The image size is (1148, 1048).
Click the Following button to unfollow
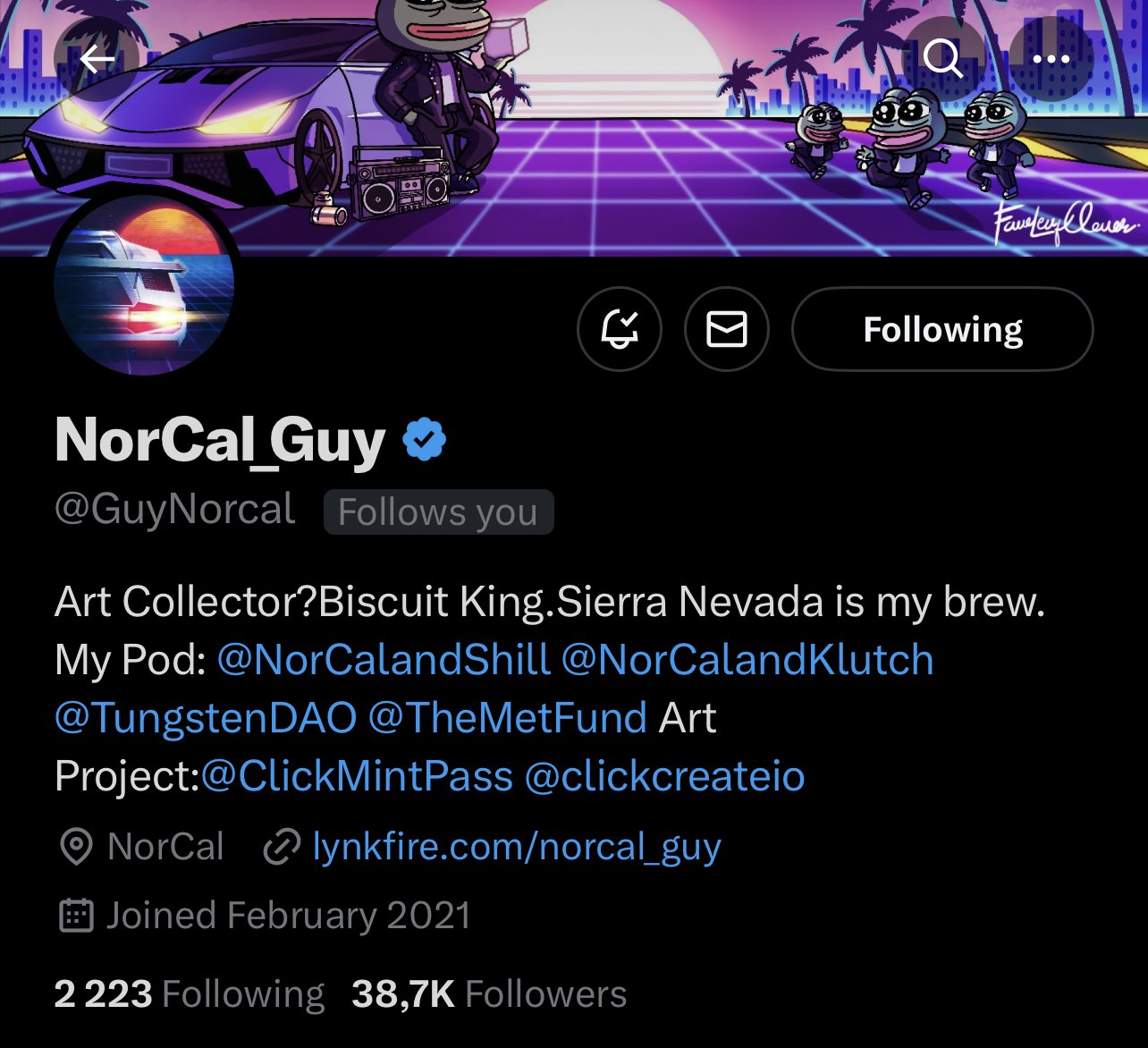pyautogui.click(x=942, y=329)
